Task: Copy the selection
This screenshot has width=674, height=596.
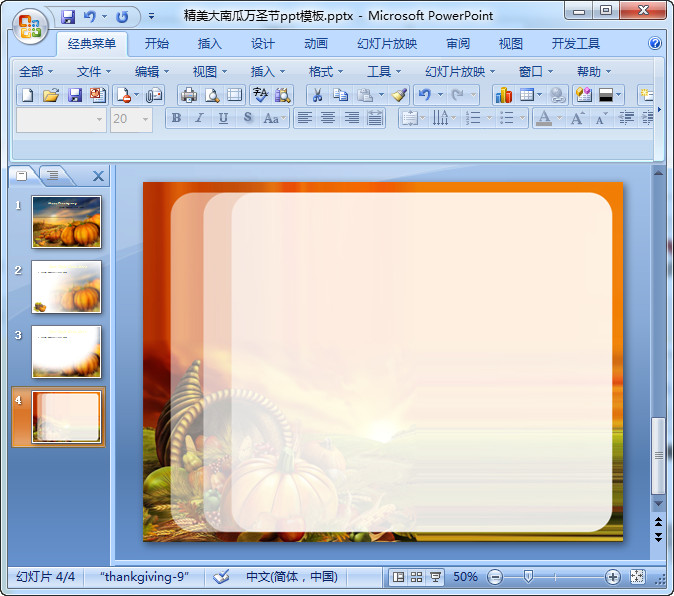Action: click(x=340, y=95)
